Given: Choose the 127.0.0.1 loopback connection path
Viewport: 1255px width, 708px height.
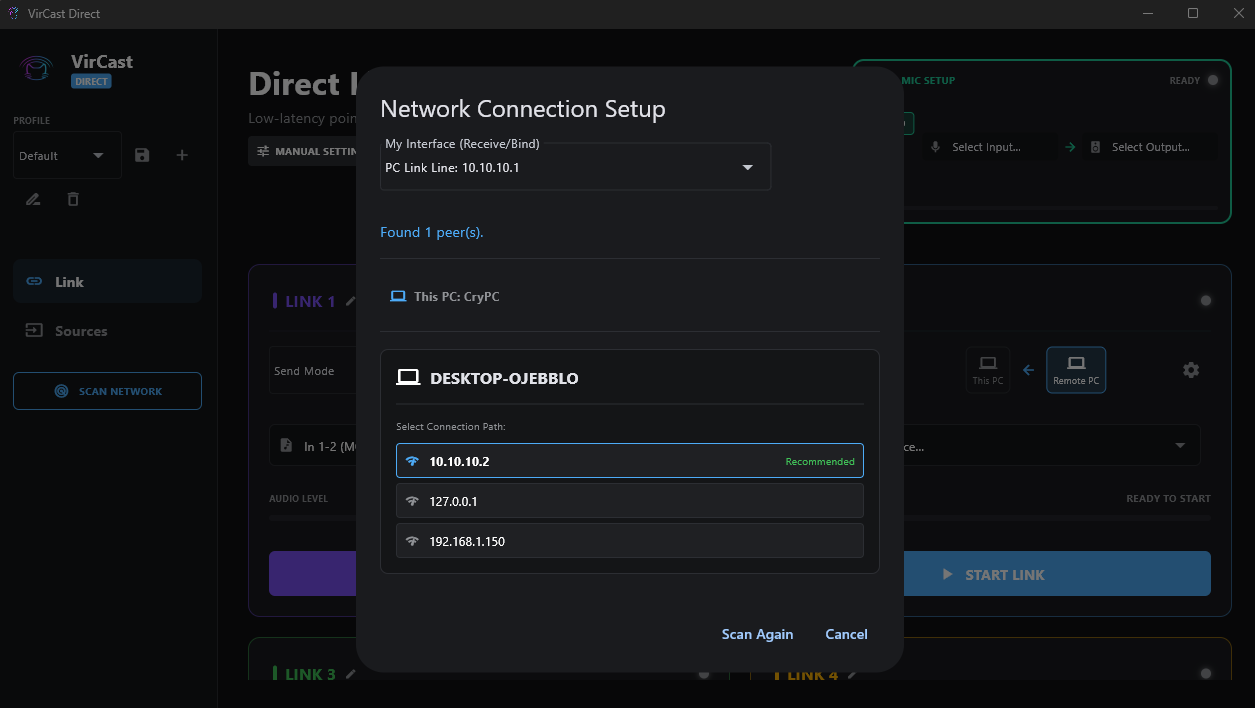Looking at the screenshot, I should point(629,501).
